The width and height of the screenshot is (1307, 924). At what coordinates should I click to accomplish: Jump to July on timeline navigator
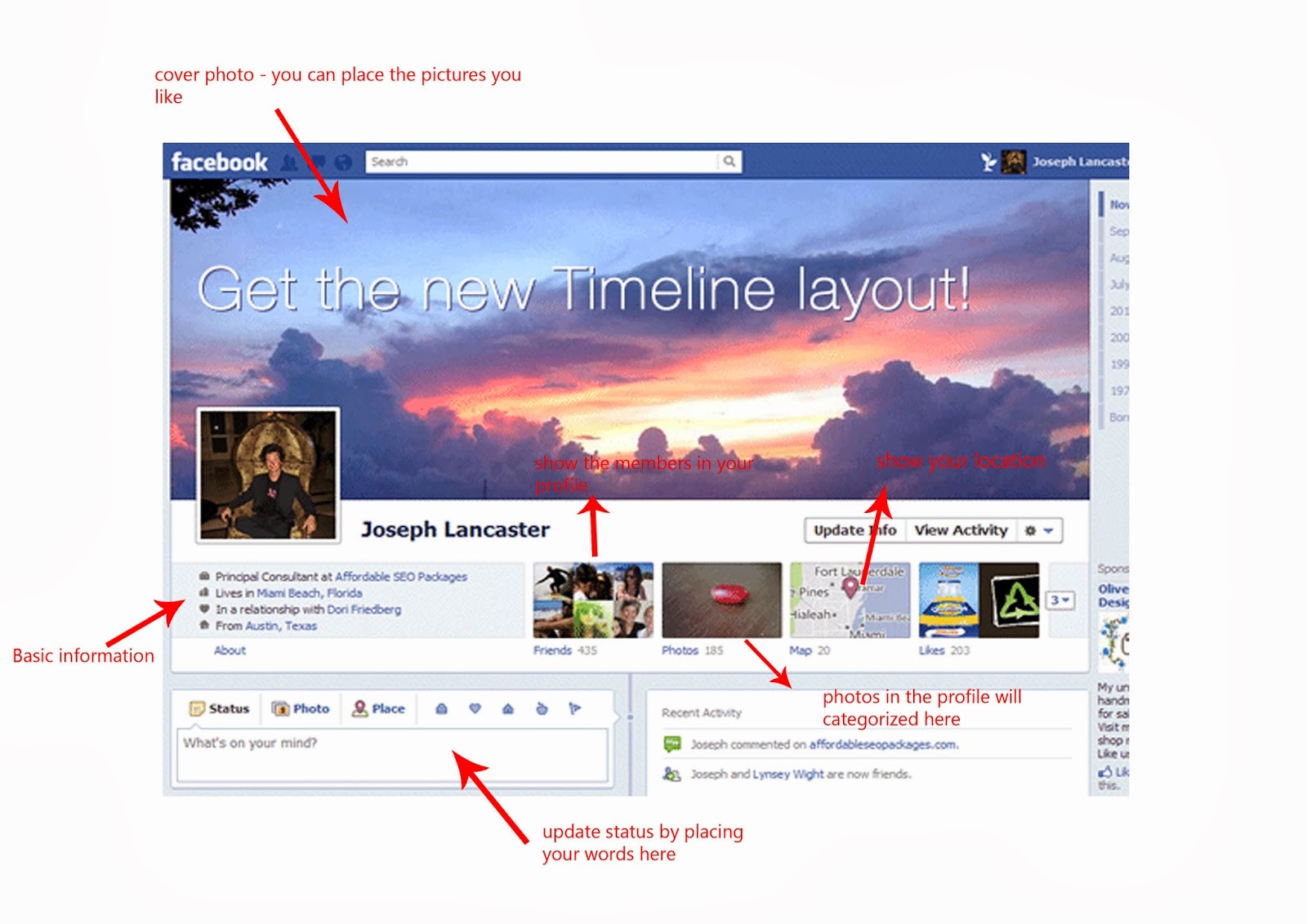1119,284
